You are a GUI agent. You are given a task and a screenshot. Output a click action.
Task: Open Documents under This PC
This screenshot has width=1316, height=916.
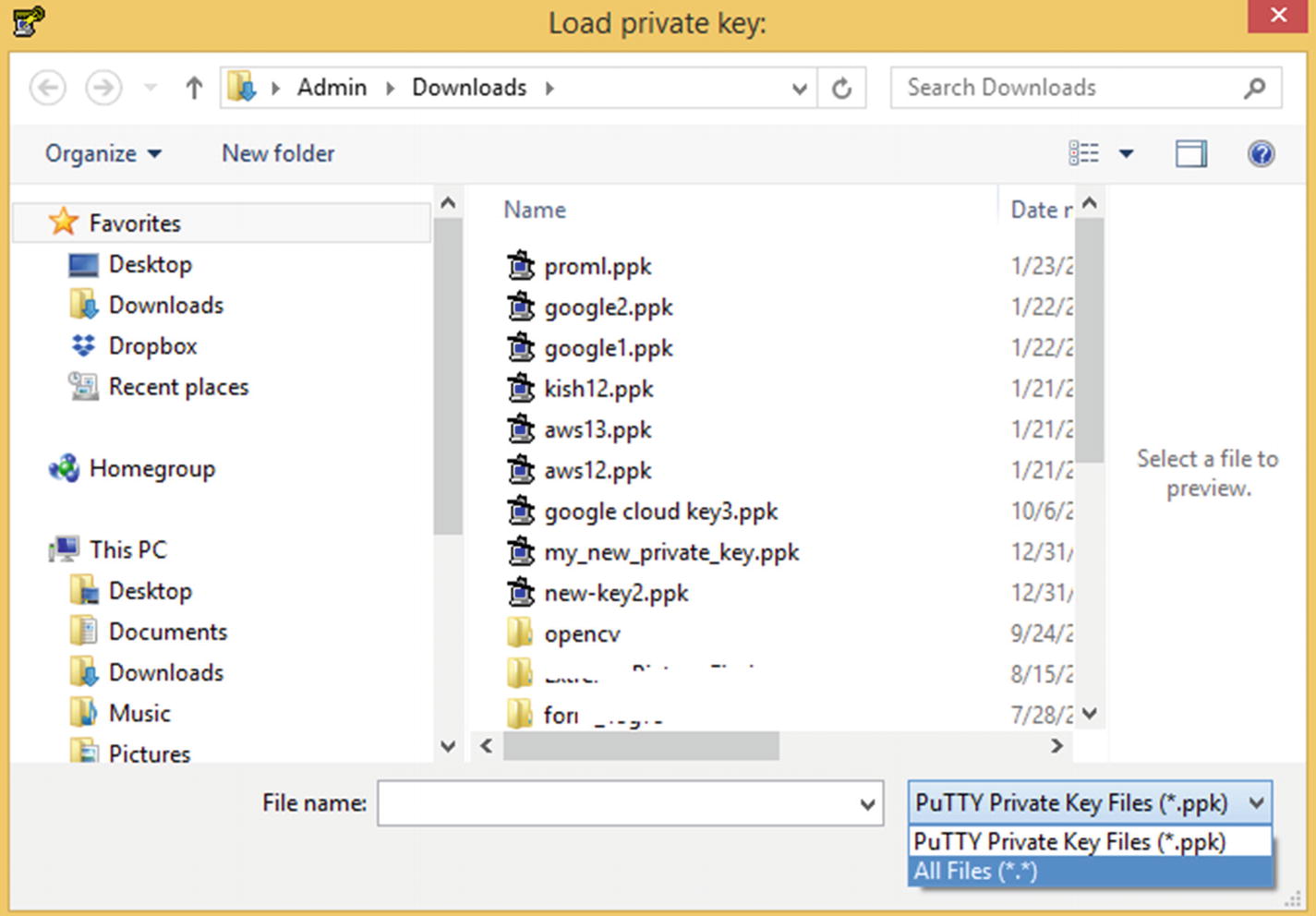(x=168, y=632)
